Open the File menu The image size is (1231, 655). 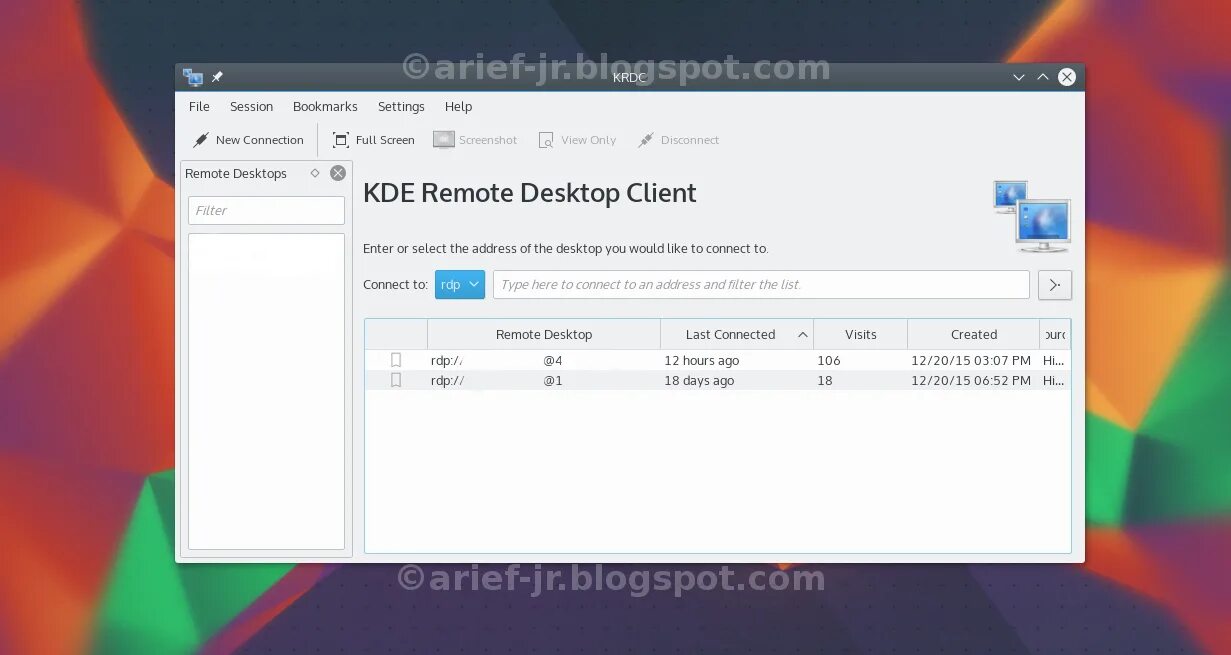coord(199,106)
